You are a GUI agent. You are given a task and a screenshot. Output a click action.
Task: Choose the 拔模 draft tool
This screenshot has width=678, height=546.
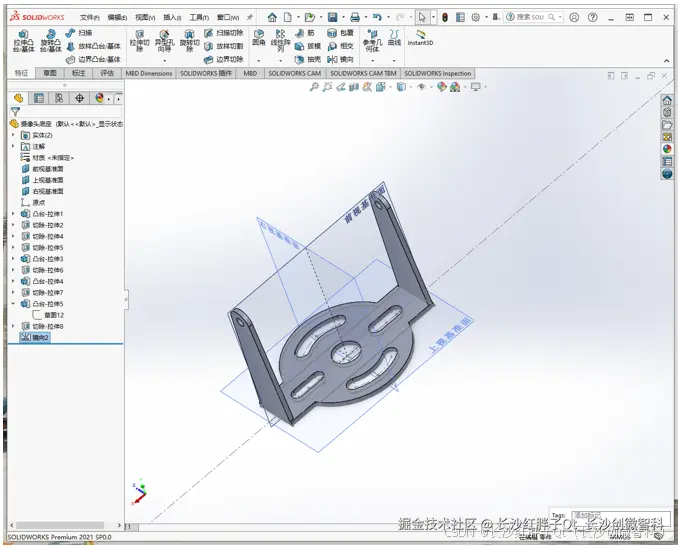(308, 46)
